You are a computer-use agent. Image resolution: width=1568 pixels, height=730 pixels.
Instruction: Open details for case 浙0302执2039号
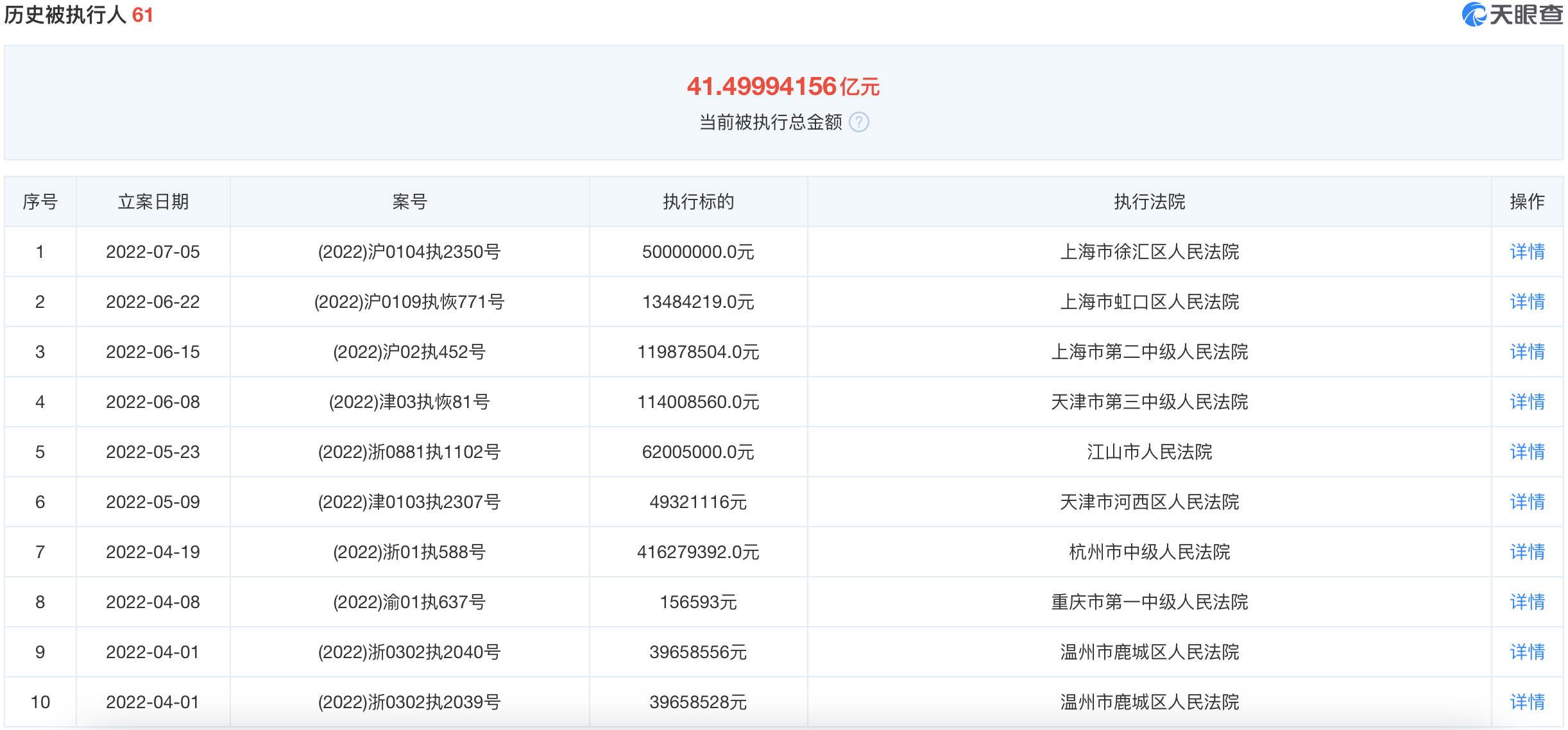click(x=1527, y=702)
